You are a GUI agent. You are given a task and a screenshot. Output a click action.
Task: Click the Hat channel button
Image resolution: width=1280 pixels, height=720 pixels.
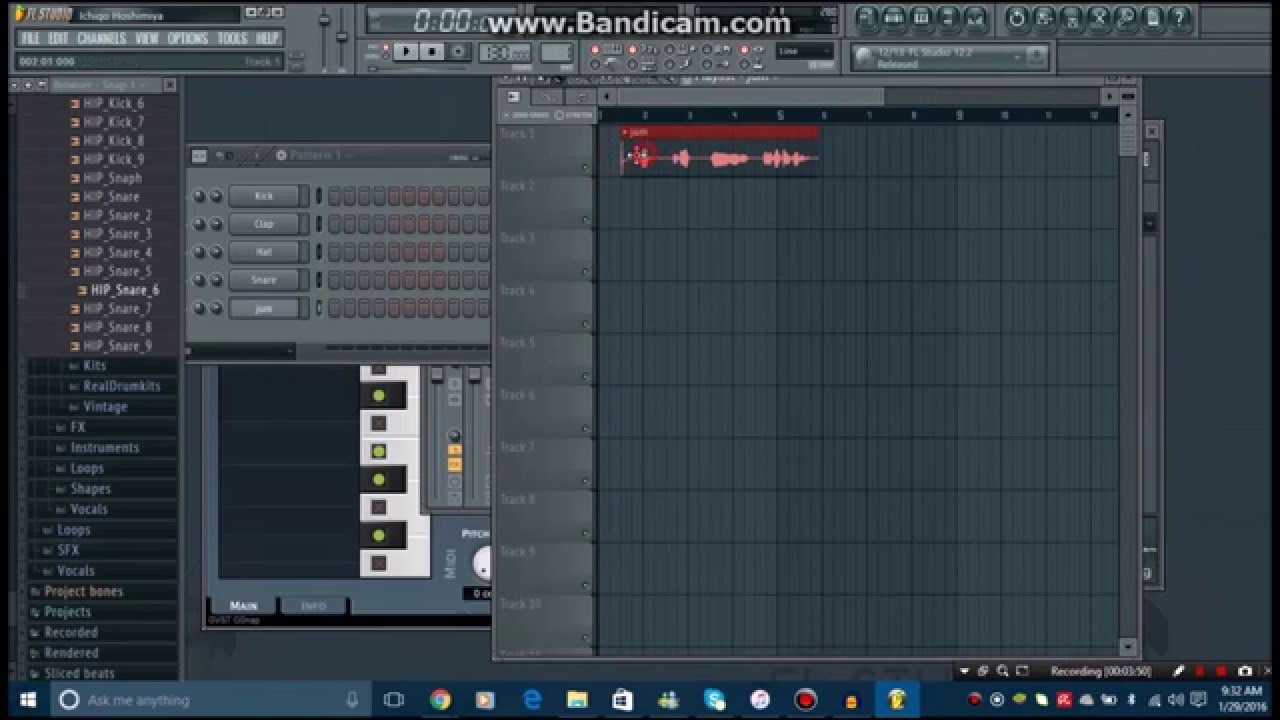[x=263, y=252]
